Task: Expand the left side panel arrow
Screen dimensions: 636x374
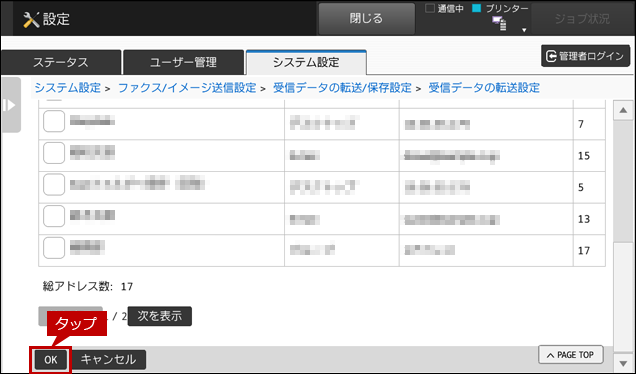Action: pos(11,105)
